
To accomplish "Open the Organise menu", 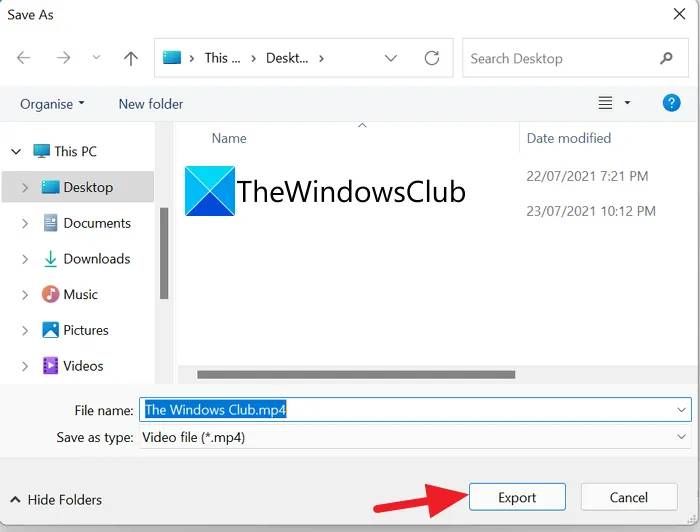I will click(52, 104).
